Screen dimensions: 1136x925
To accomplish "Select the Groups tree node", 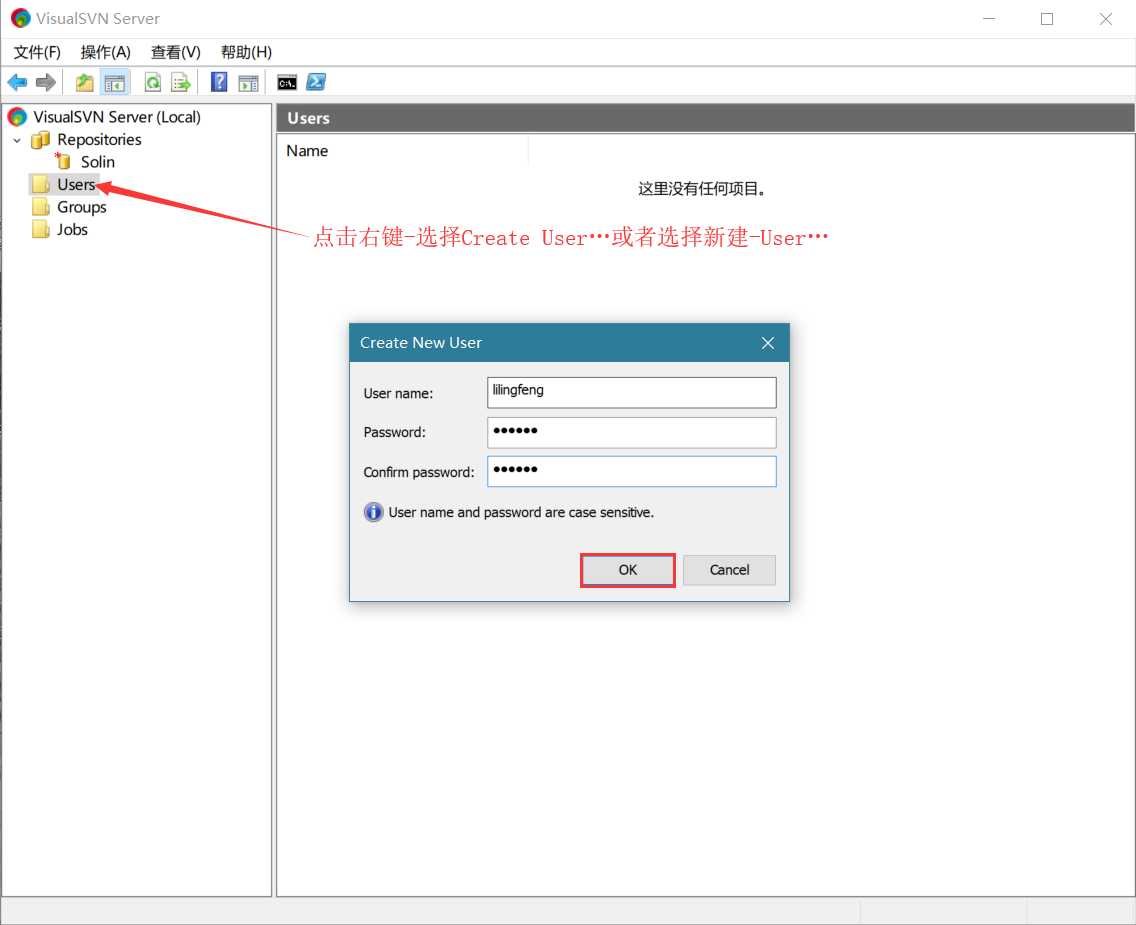I will point(82,207).
